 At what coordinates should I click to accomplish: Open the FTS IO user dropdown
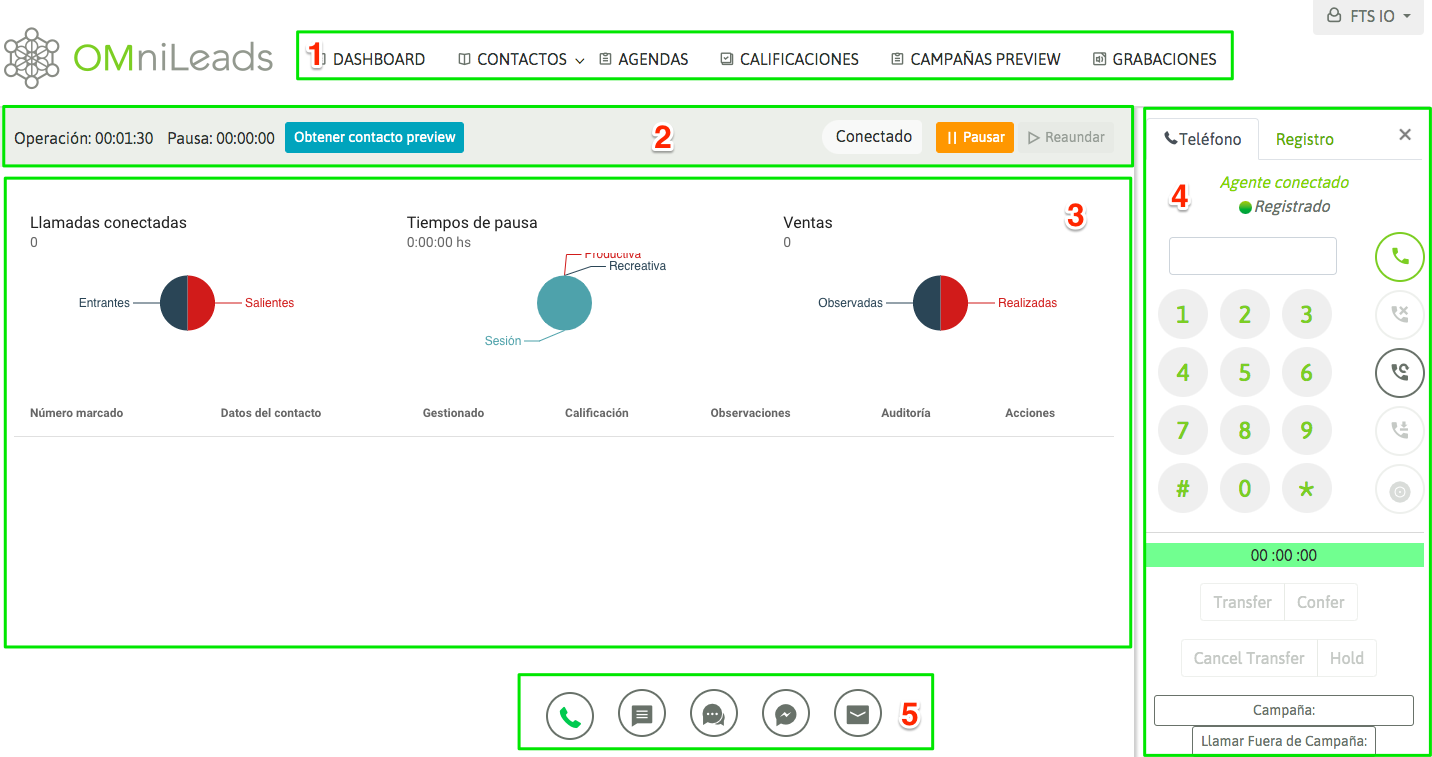pyautogui.click(x=1367, y=17)
